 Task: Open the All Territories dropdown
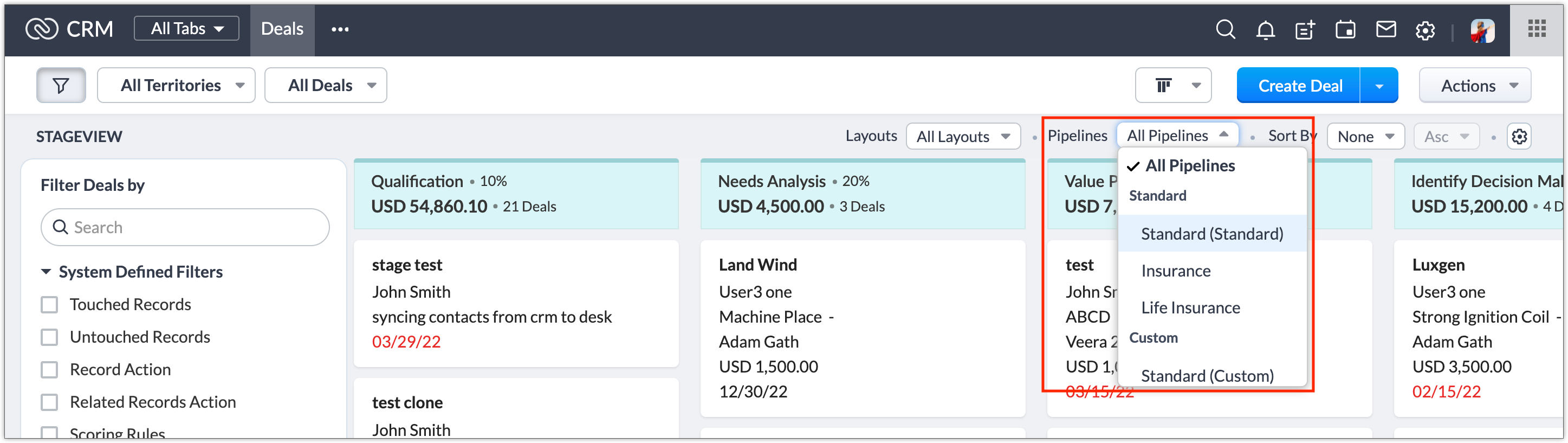(x=176, y=85)
